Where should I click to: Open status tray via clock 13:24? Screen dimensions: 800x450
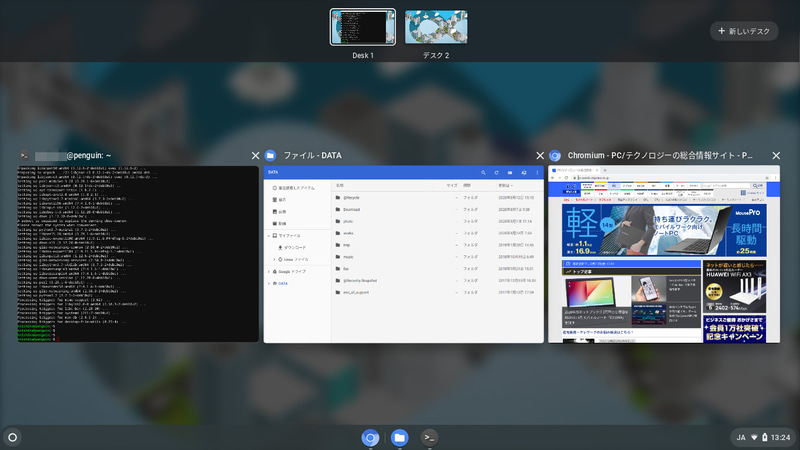780,437
